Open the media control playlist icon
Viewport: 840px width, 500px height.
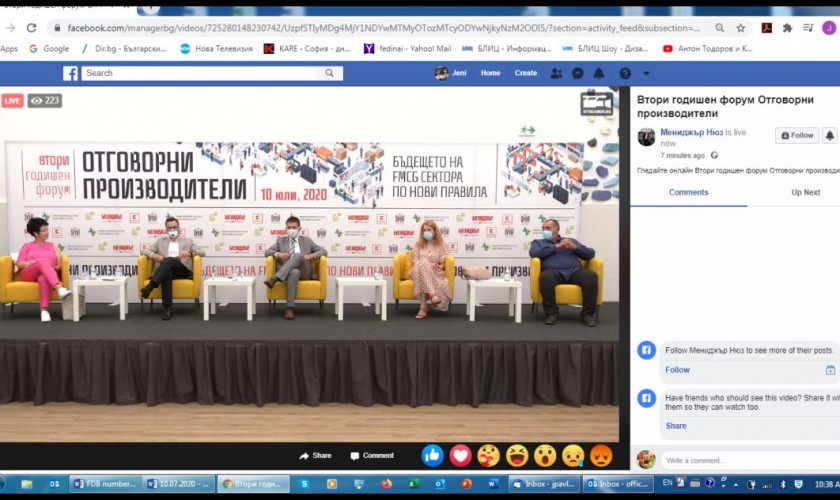[808, 28]
